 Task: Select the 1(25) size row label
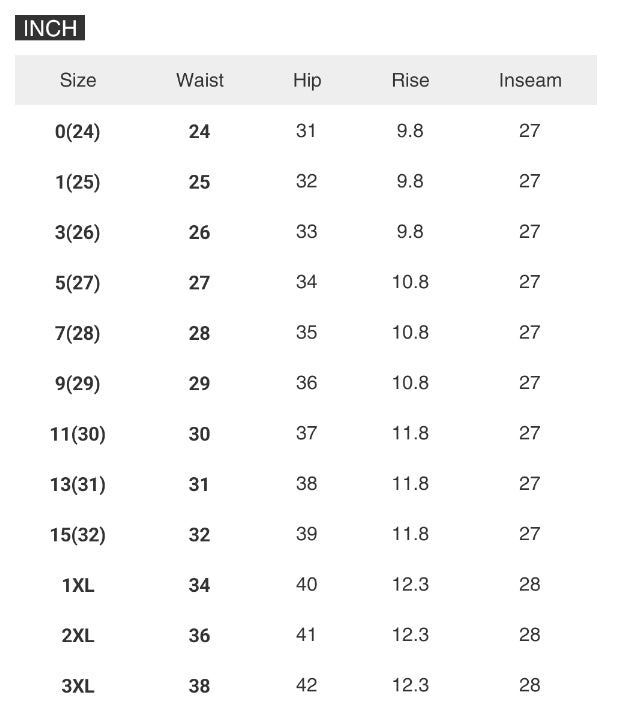point(78,182)
